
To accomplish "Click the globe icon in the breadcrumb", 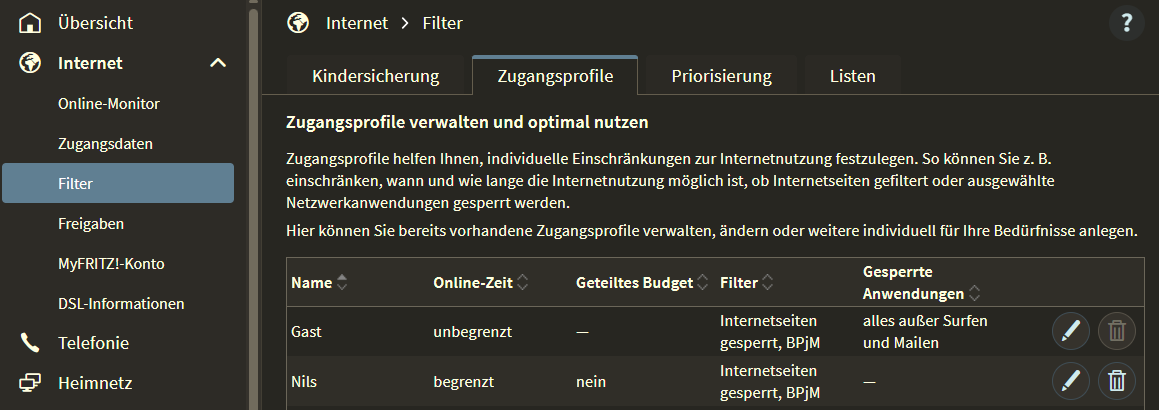I will click(298, 23).
